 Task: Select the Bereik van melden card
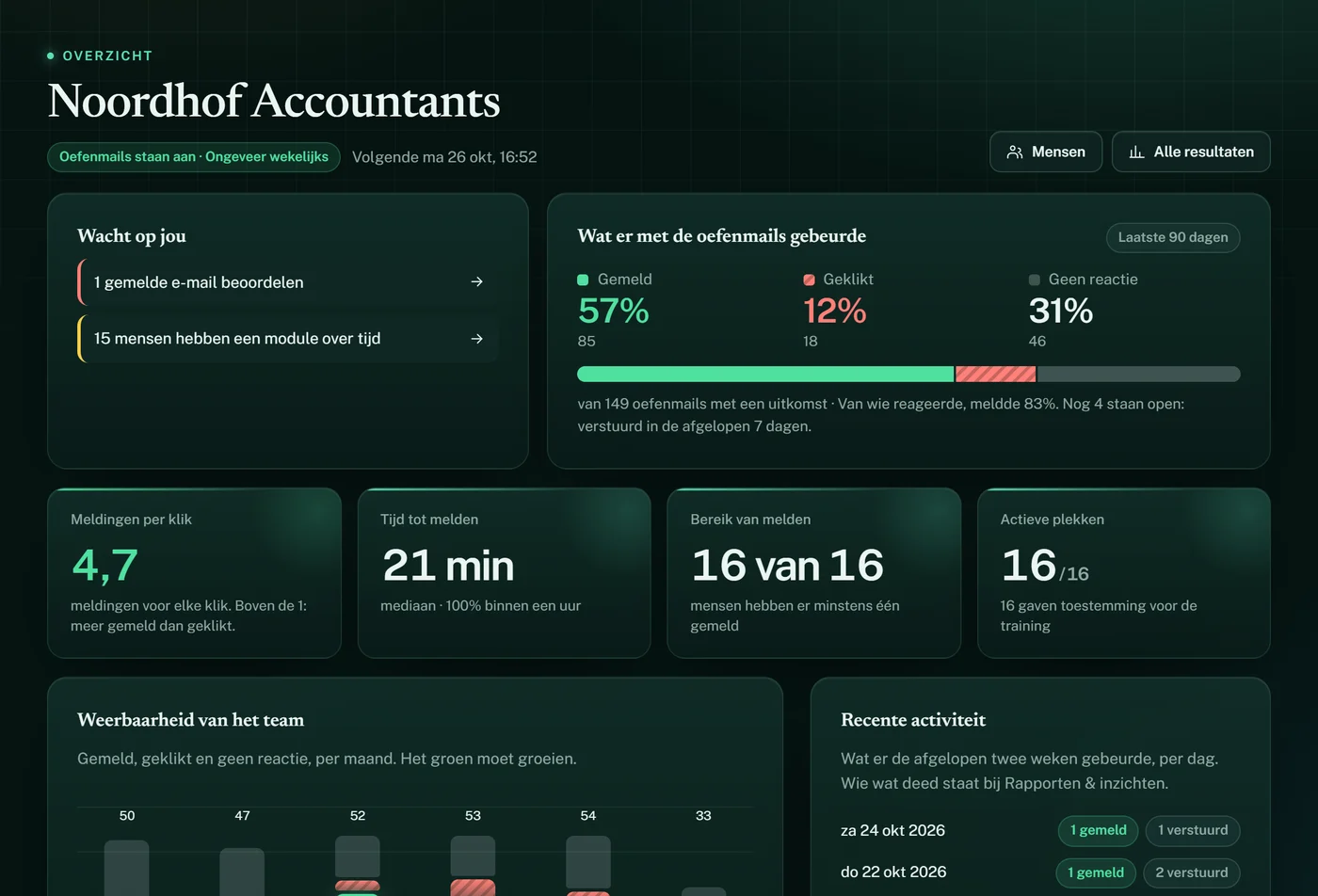814,573
